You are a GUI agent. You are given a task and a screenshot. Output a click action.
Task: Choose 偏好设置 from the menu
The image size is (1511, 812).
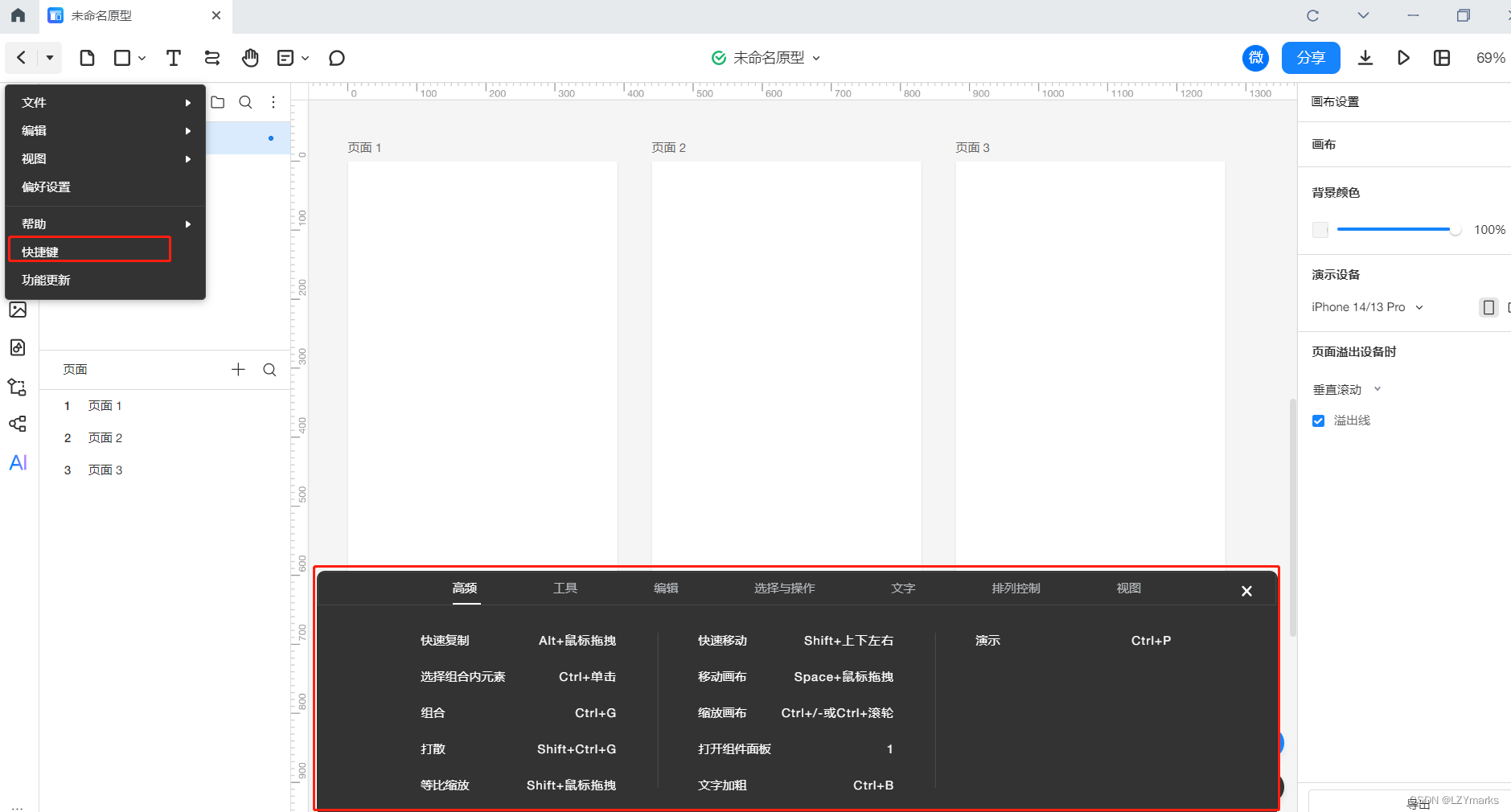pos(105,187)
